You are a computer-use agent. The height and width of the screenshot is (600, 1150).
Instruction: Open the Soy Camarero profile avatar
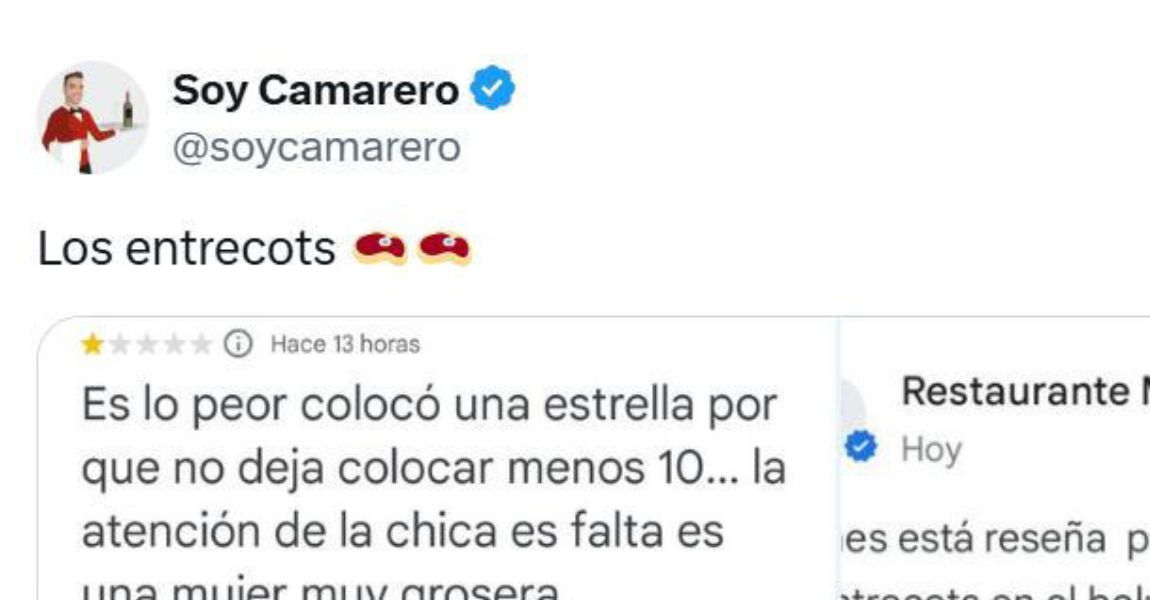92,117
